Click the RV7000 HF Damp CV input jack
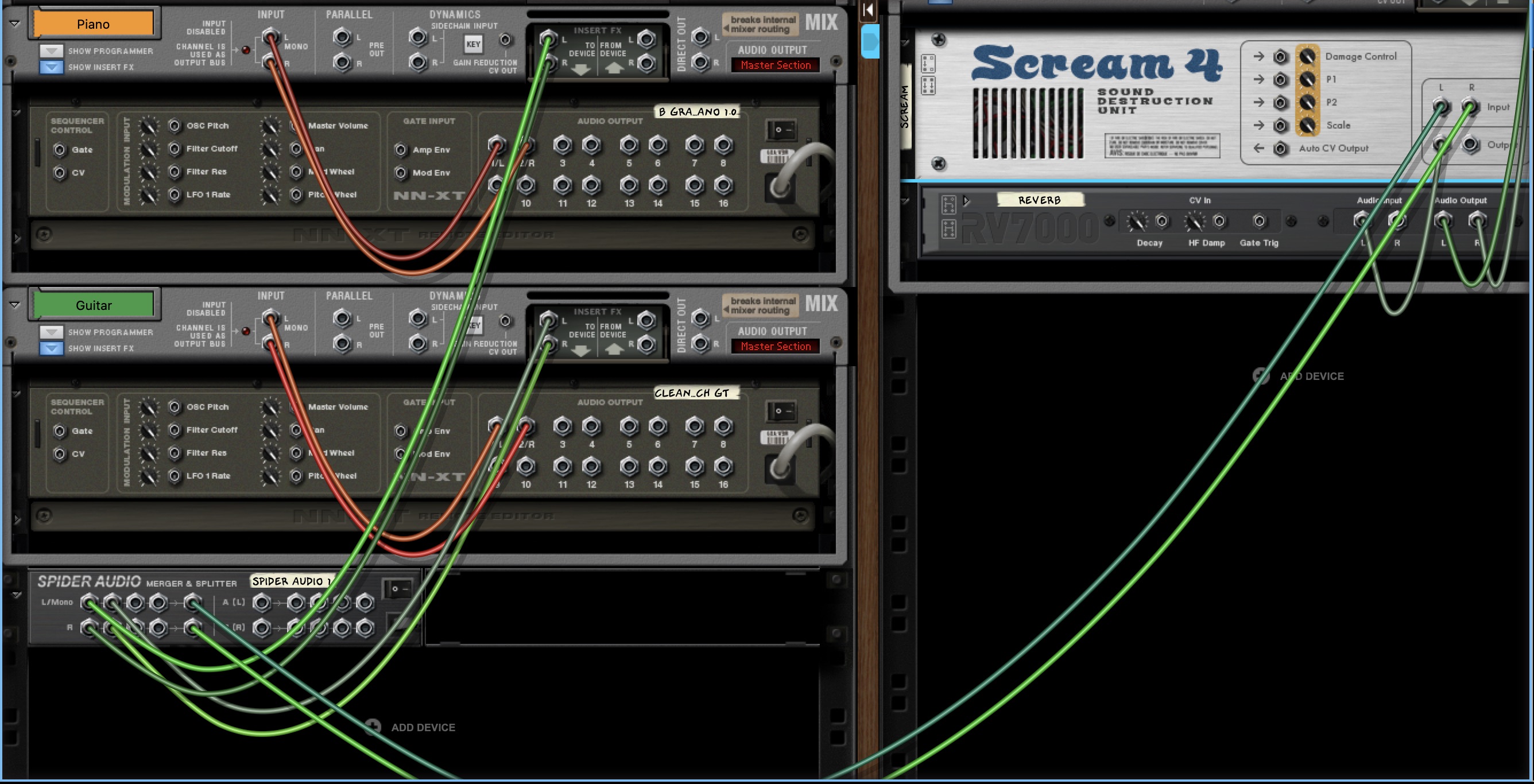This screenshot has height=784, width=1534. 1219,222
